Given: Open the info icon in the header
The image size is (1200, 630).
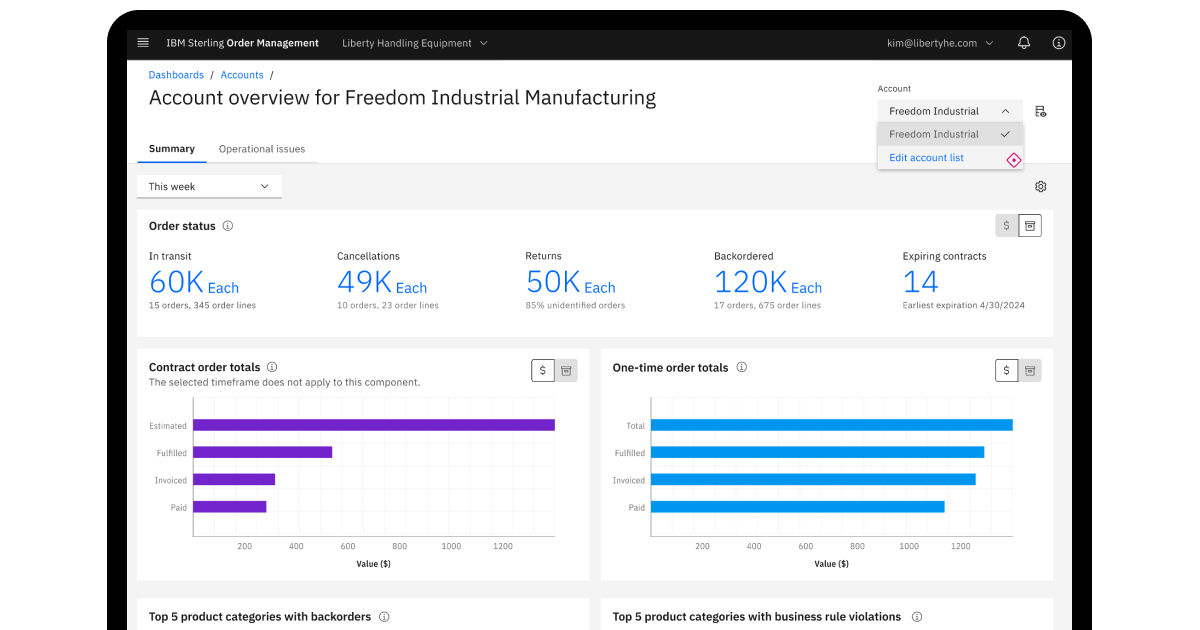Looking at the screenshot, I should 1059,43.
